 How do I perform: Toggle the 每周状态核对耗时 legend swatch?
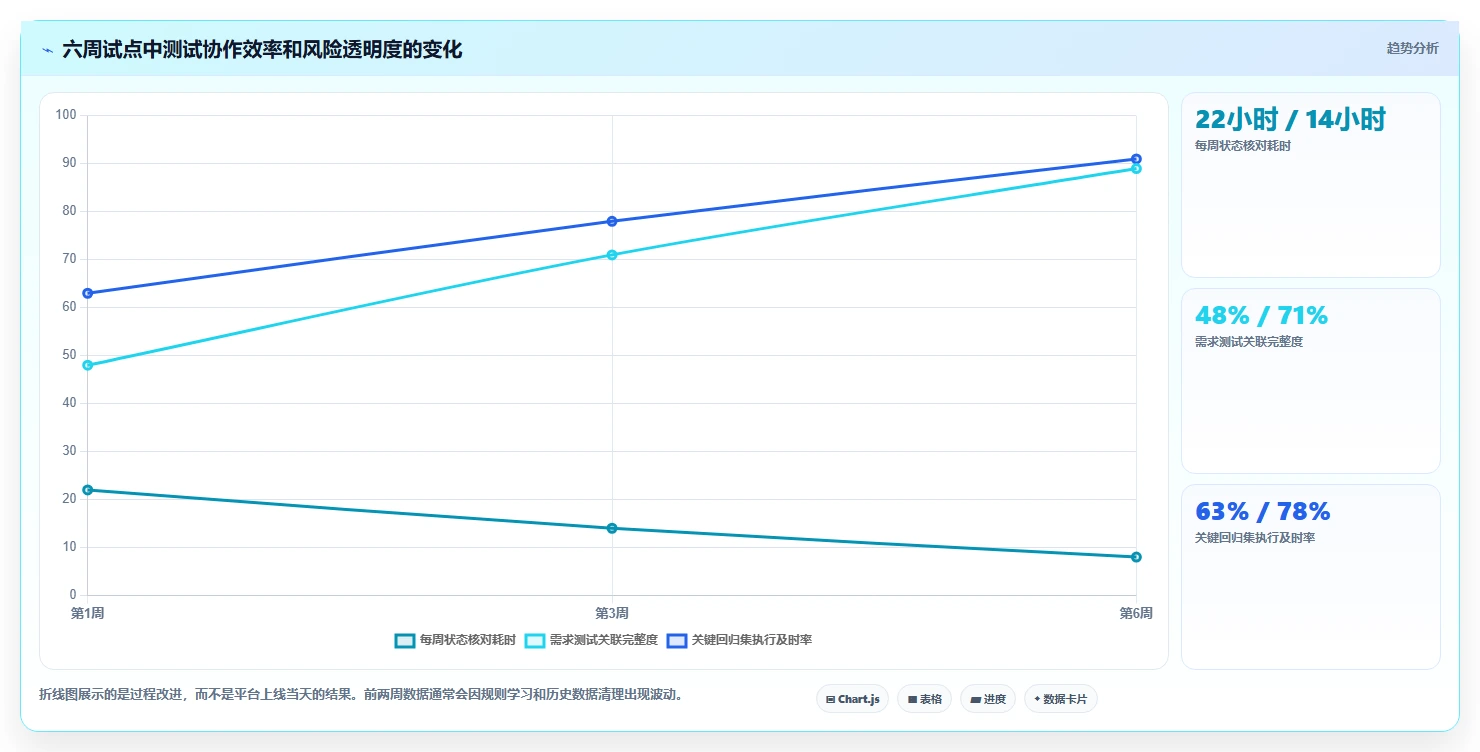tap(405, 641)
